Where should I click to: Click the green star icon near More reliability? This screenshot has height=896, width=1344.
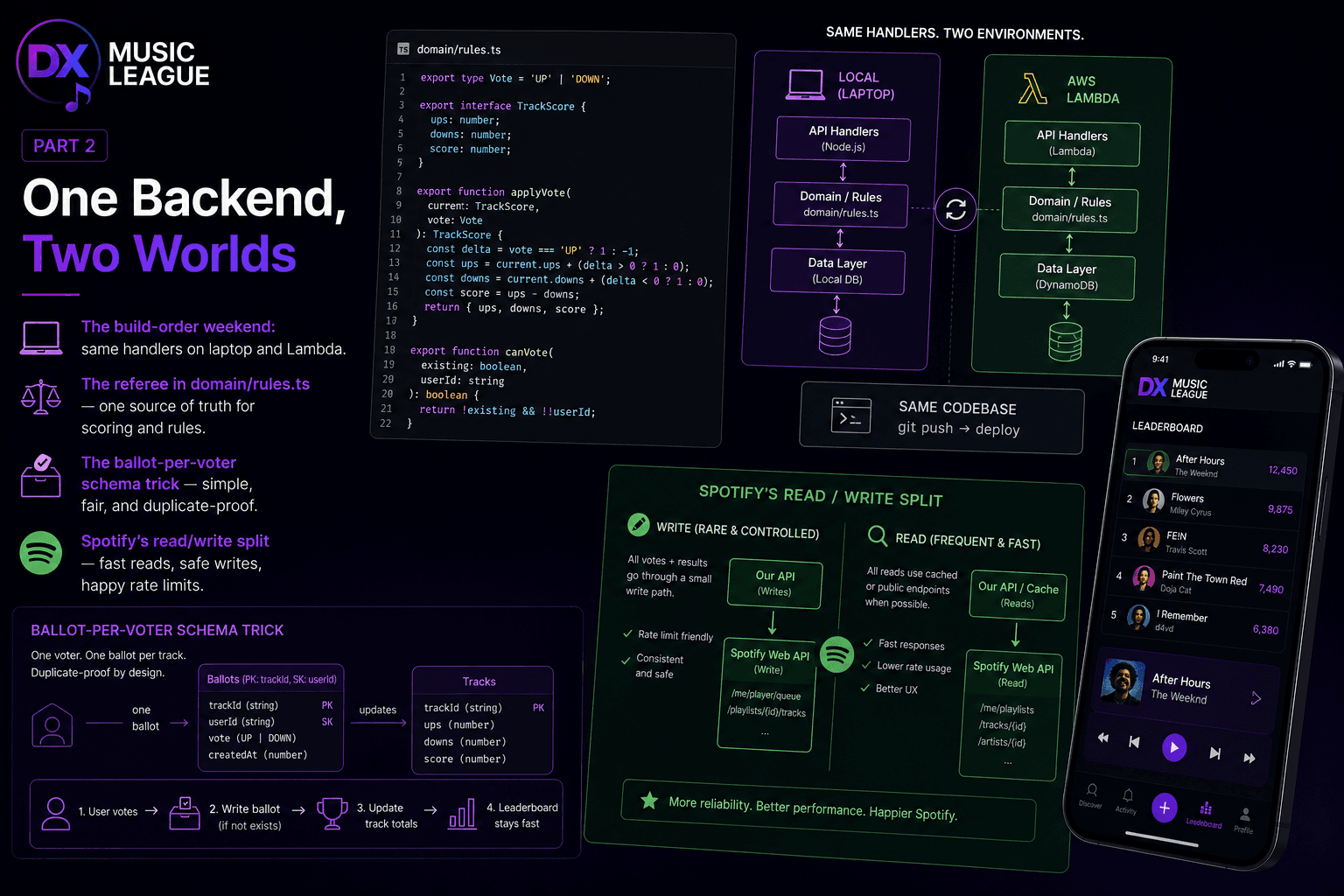[649, 800]
